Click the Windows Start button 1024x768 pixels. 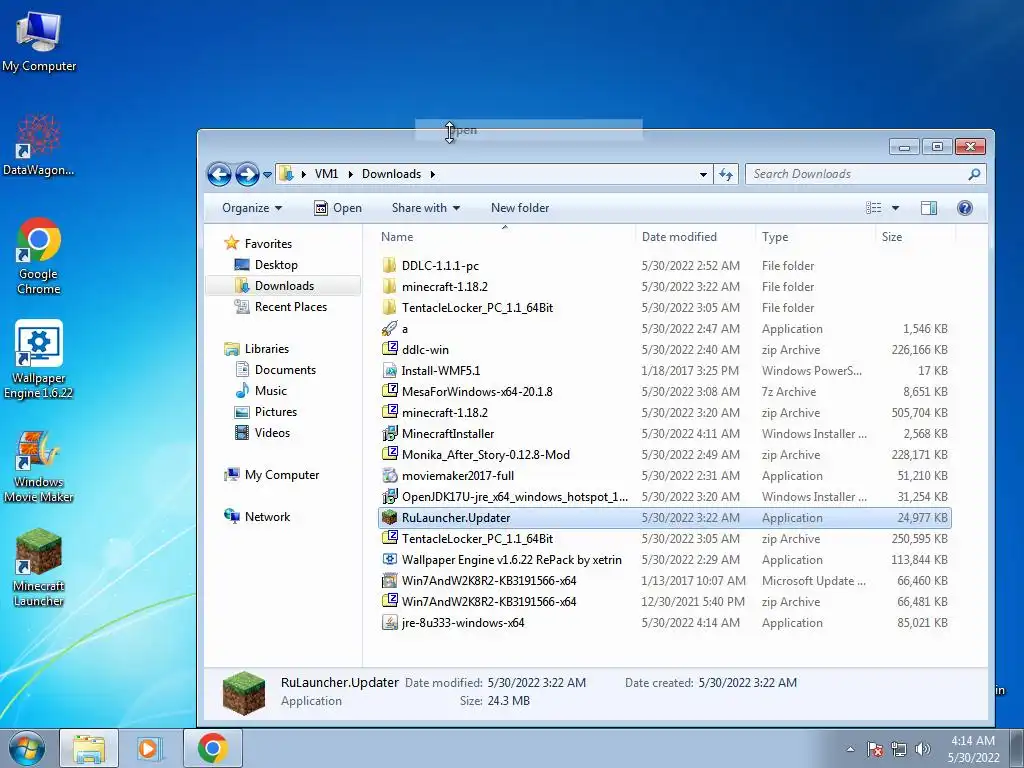26,748
